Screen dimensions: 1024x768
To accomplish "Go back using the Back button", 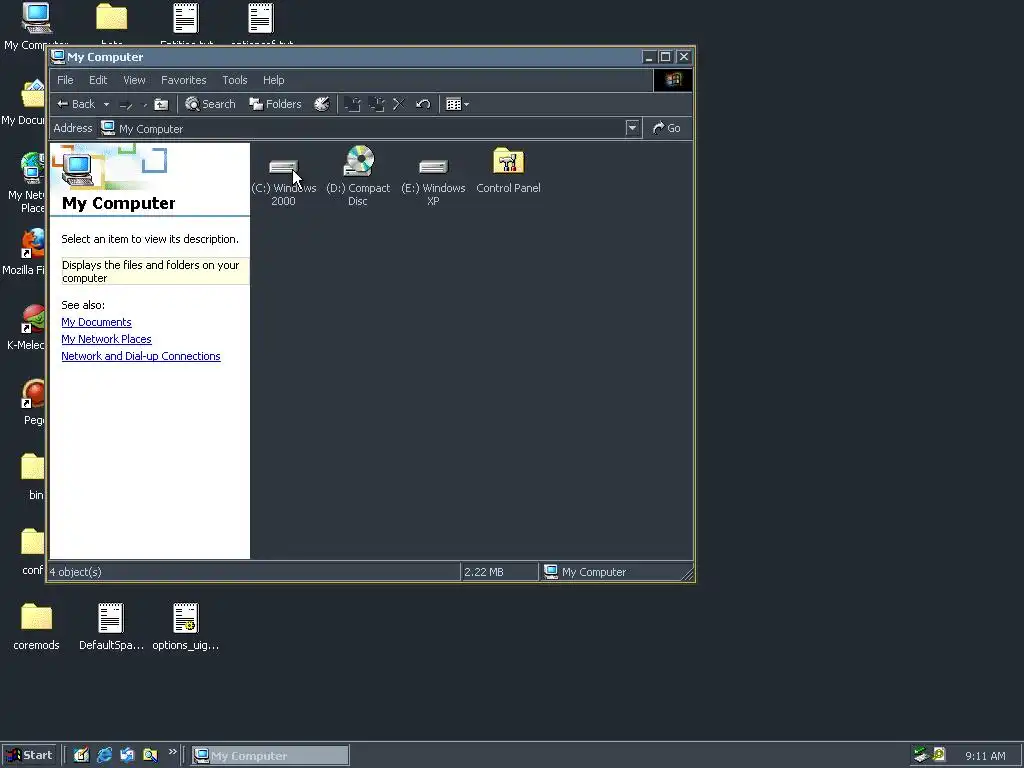I will 76,104.
